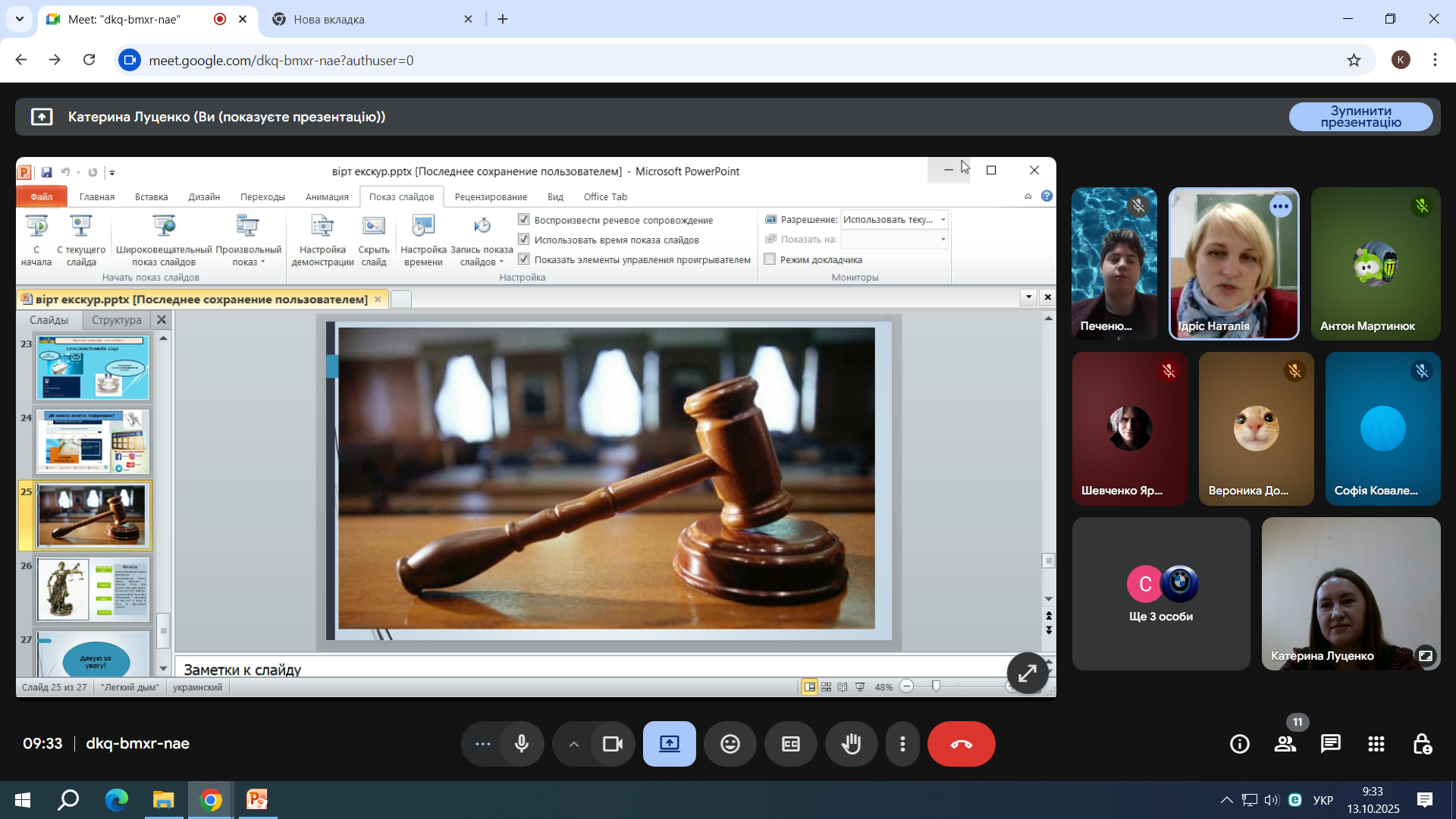The height and width of the screenshot is (819, 1456).
Task: Turn off camera in Meet controls
Action: tap(612, 744)
